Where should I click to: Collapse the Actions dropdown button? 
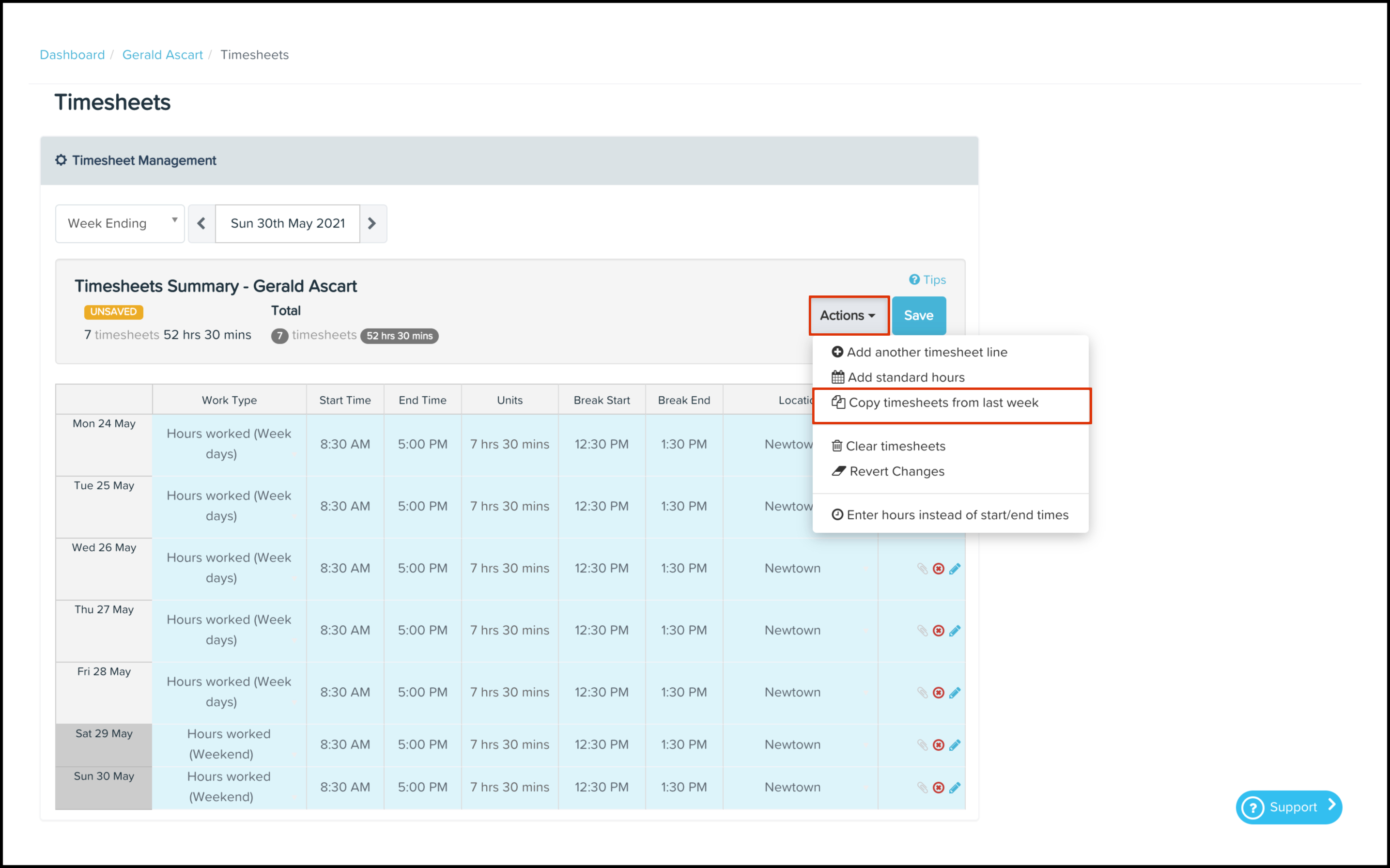click(x=848, y=315)
